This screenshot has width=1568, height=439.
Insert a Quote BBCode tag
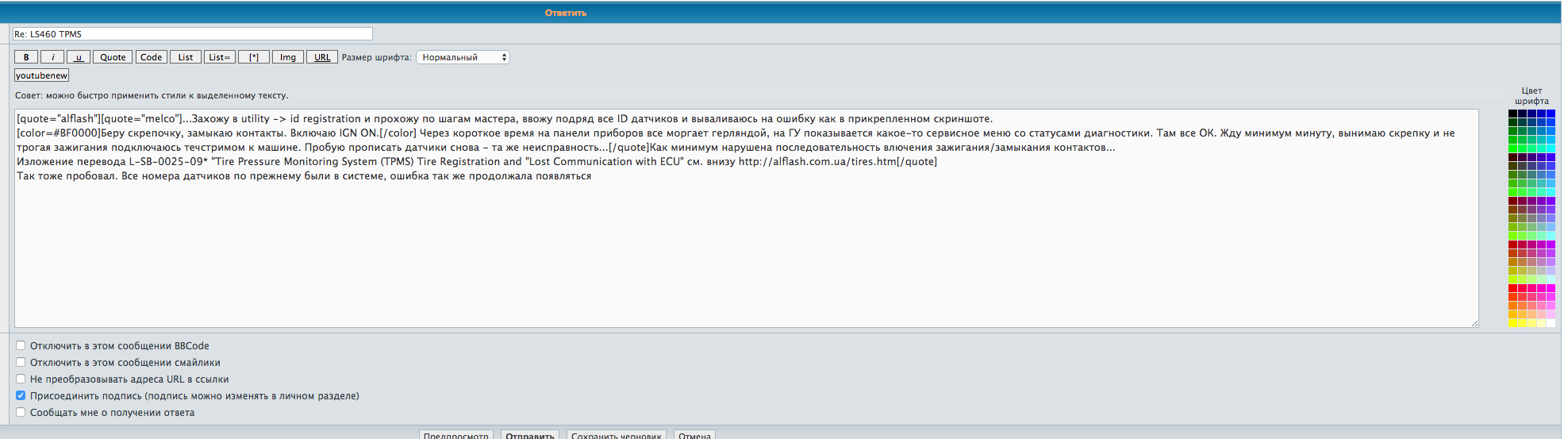coord(113,57)
